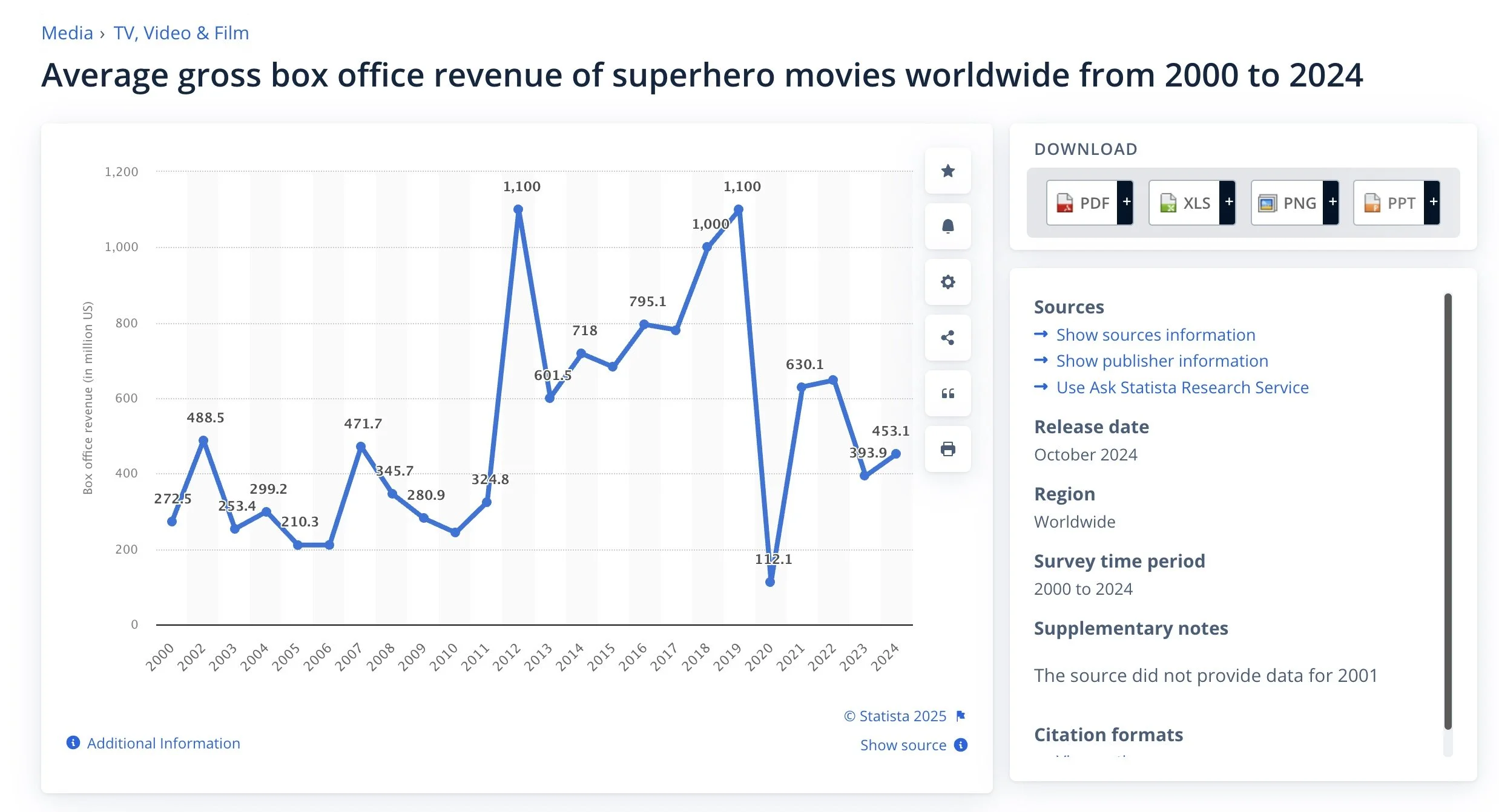This screenshot has height=812, width=1499.
Task: Click the star favorite icon
Action: coord(947,171)
